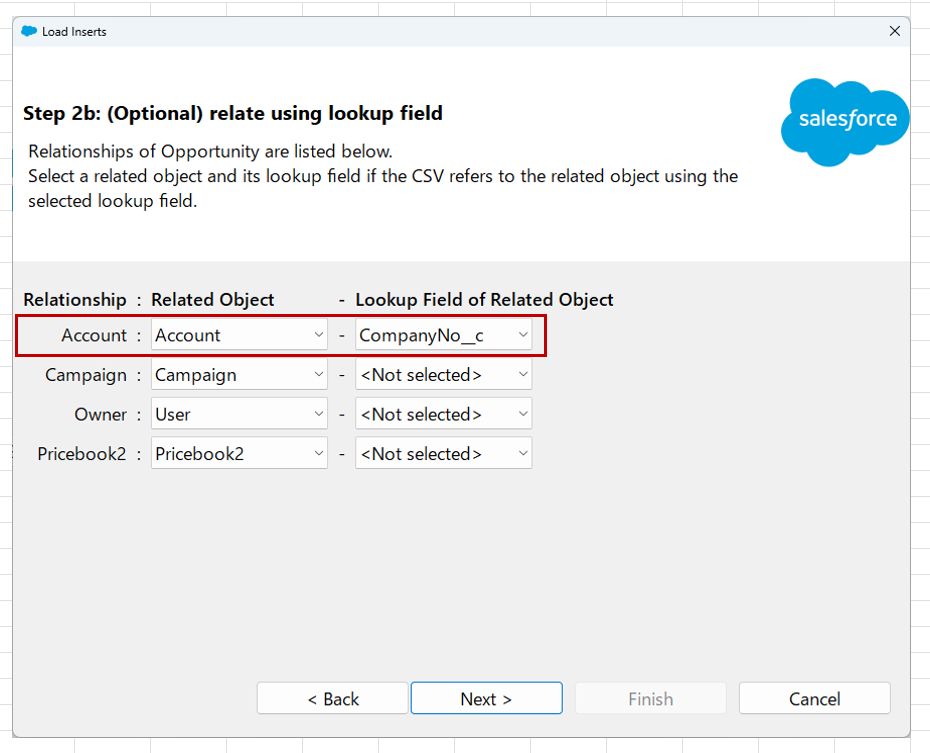Click the Campaign relationship label

86,375
